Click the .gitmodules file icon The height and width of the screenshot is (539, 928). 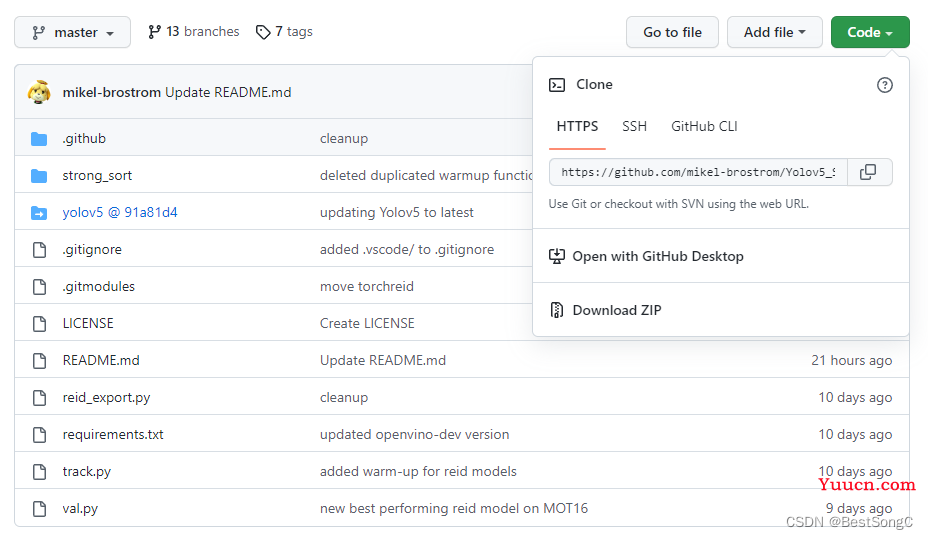39,286
